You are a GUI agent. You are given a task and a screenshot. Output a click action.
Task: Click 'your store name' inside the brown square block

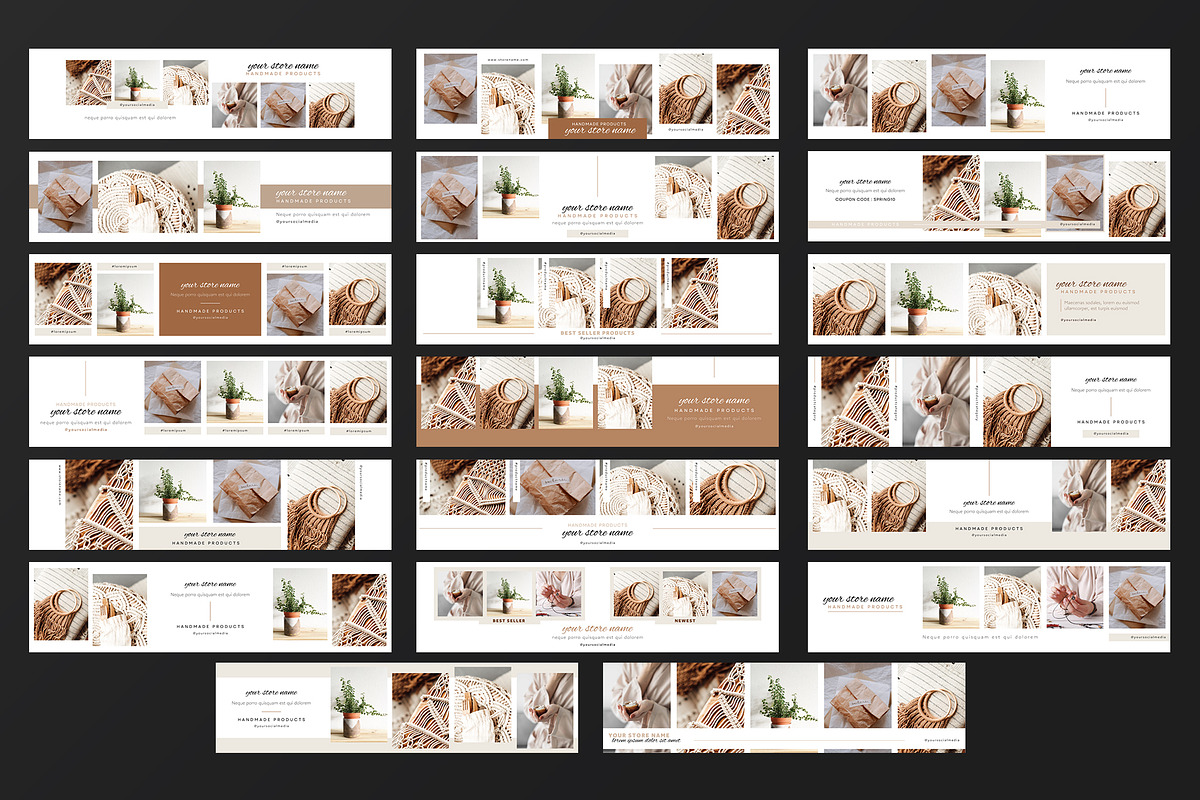[x=210, y=285]
